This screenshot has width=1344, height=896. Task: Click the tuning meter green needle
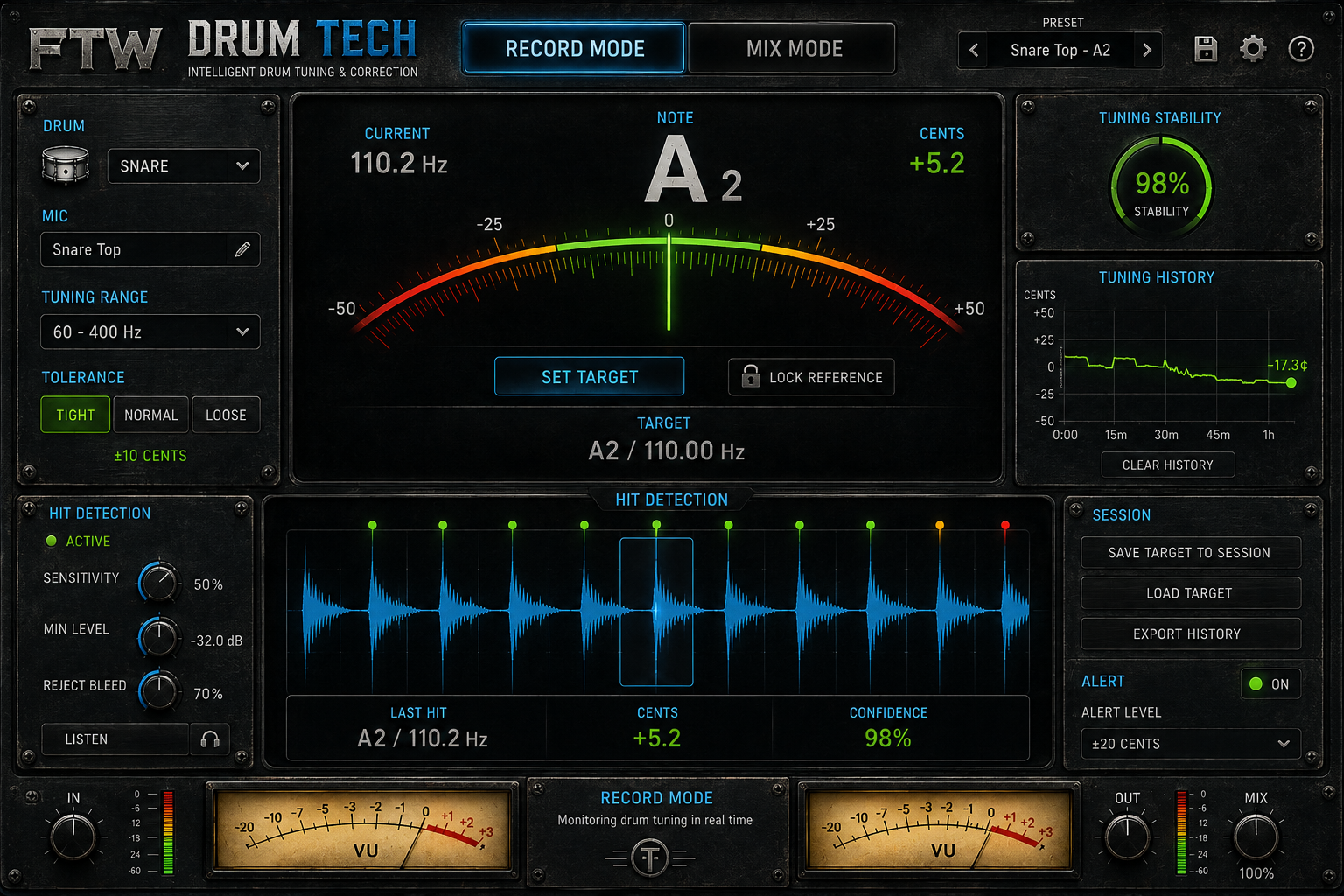click(x=668, y=281)
